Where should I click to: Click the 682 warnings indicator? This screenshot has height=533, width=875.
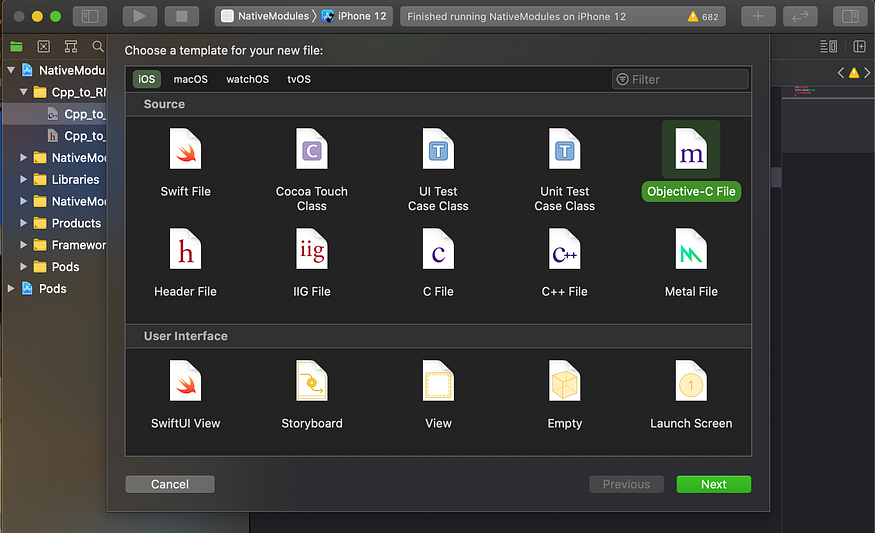703,17
